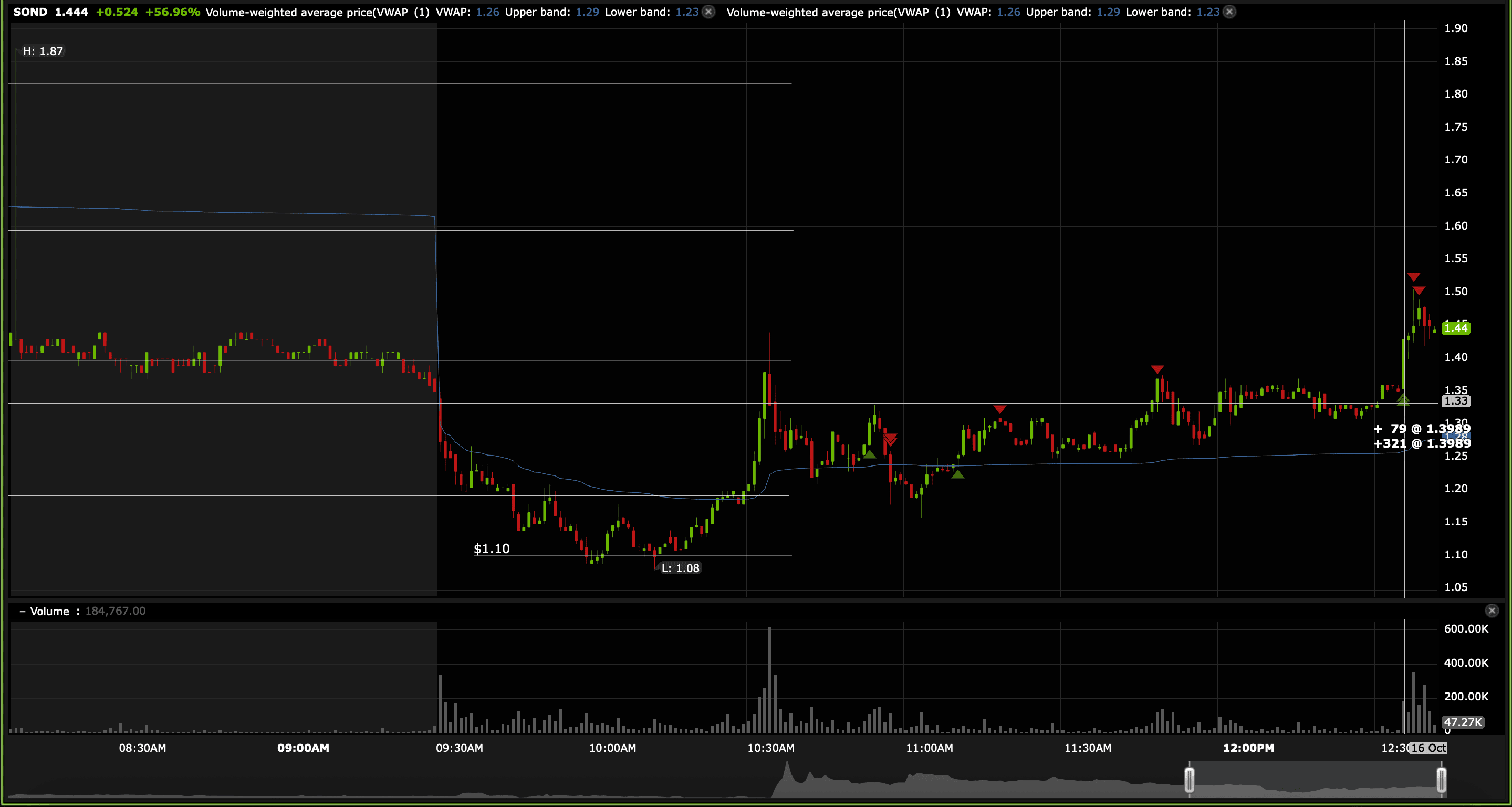Remove the second VWAP indicator with its X icon
The image size is (1512, 807).
1229,12
